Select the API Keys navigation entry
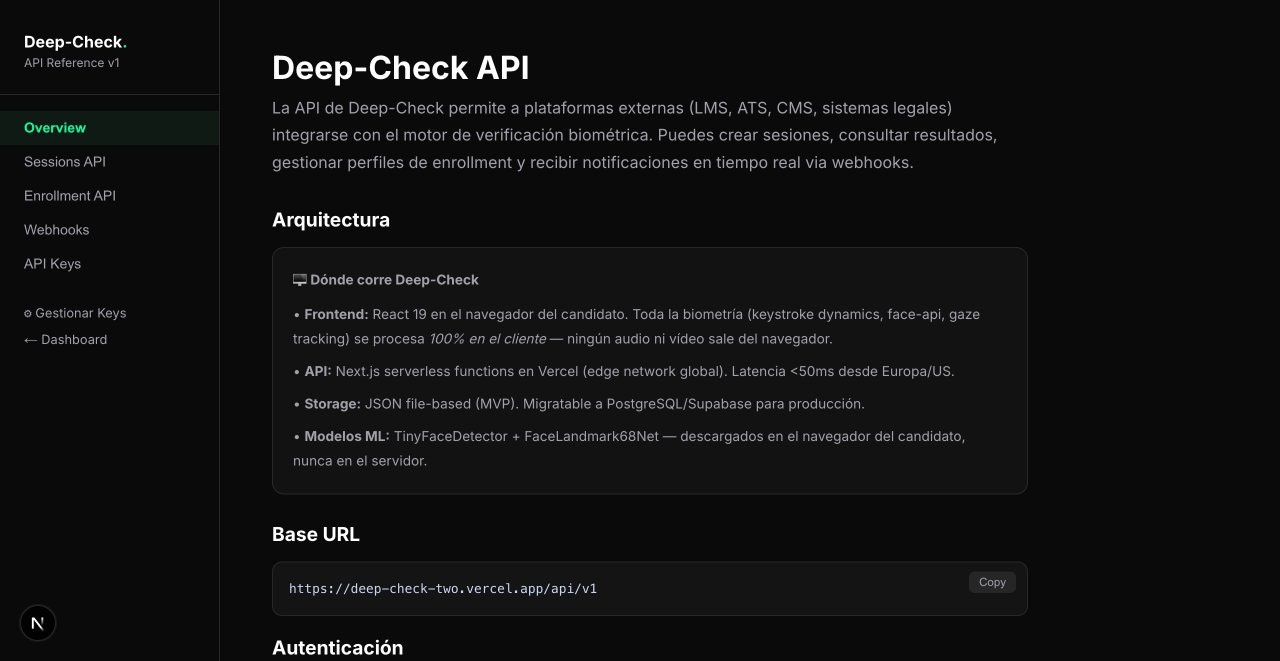Viewport: 1280px width, 661px height. tap(52, 263)
